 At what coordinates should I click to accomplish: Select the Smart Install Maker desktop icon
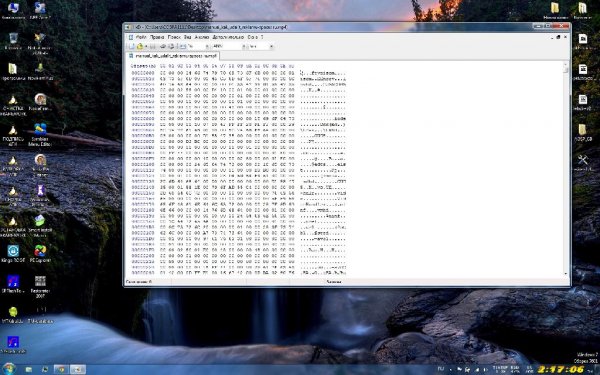click(40, 226)
